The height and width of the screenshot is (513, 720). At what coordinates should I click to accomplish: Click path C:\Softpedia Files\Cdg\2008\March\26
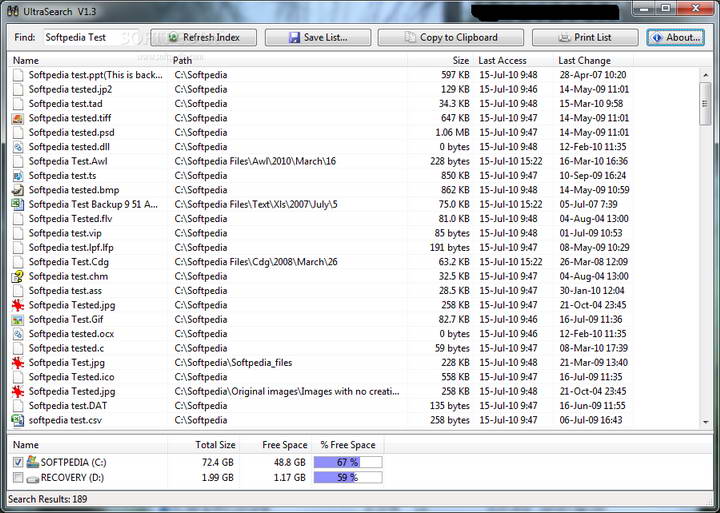click(x=256, y=262)
